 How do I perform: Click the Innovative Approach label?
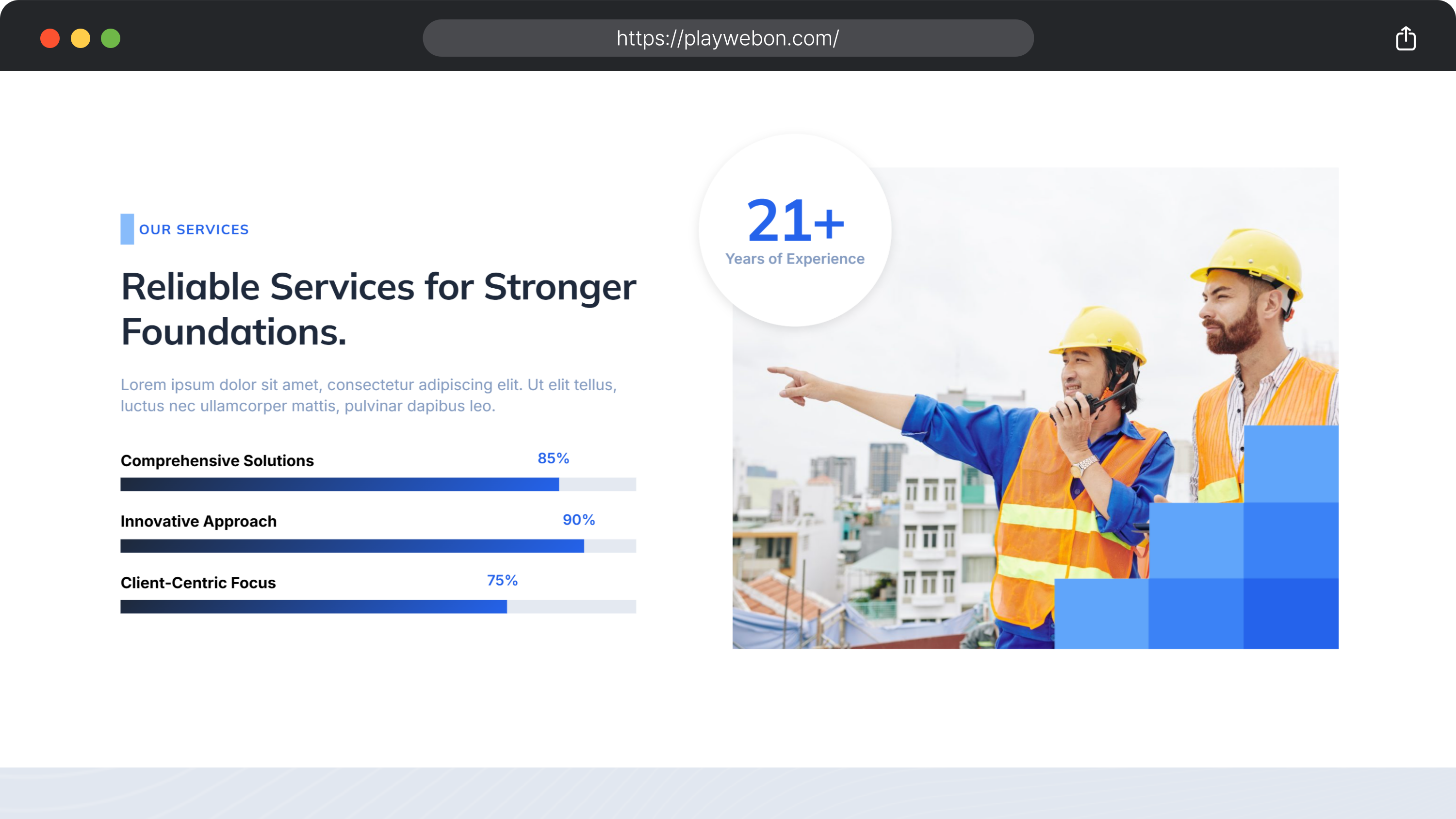tap(198, 521)
